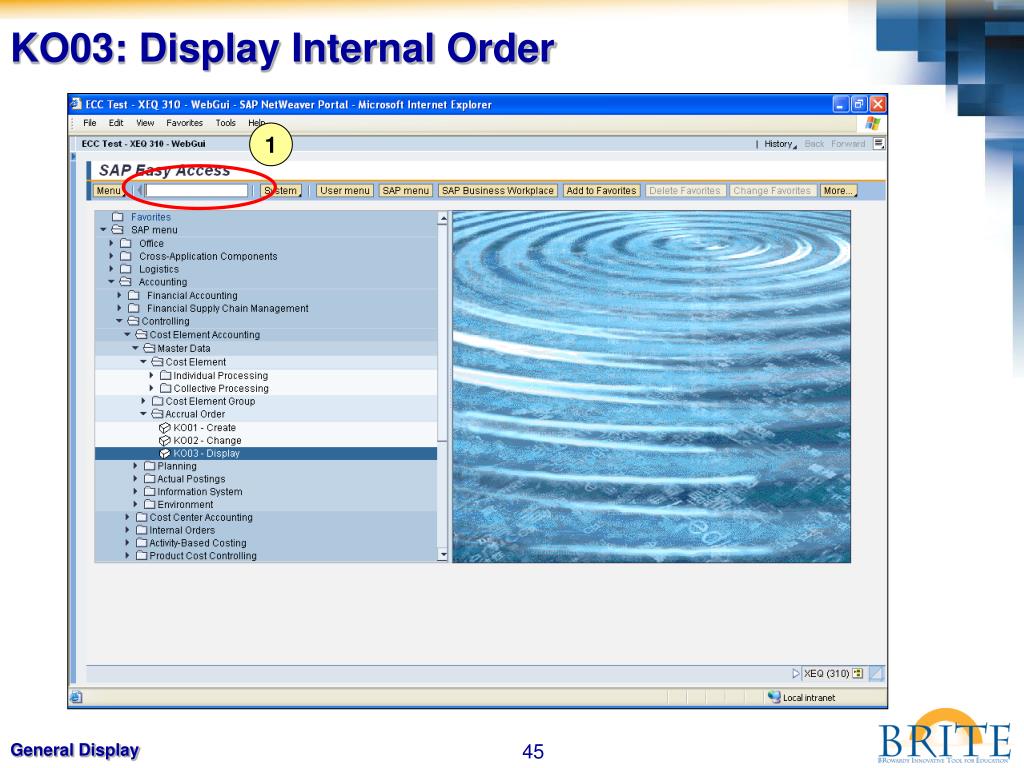Click the Office folder icon

pos(126,243)
